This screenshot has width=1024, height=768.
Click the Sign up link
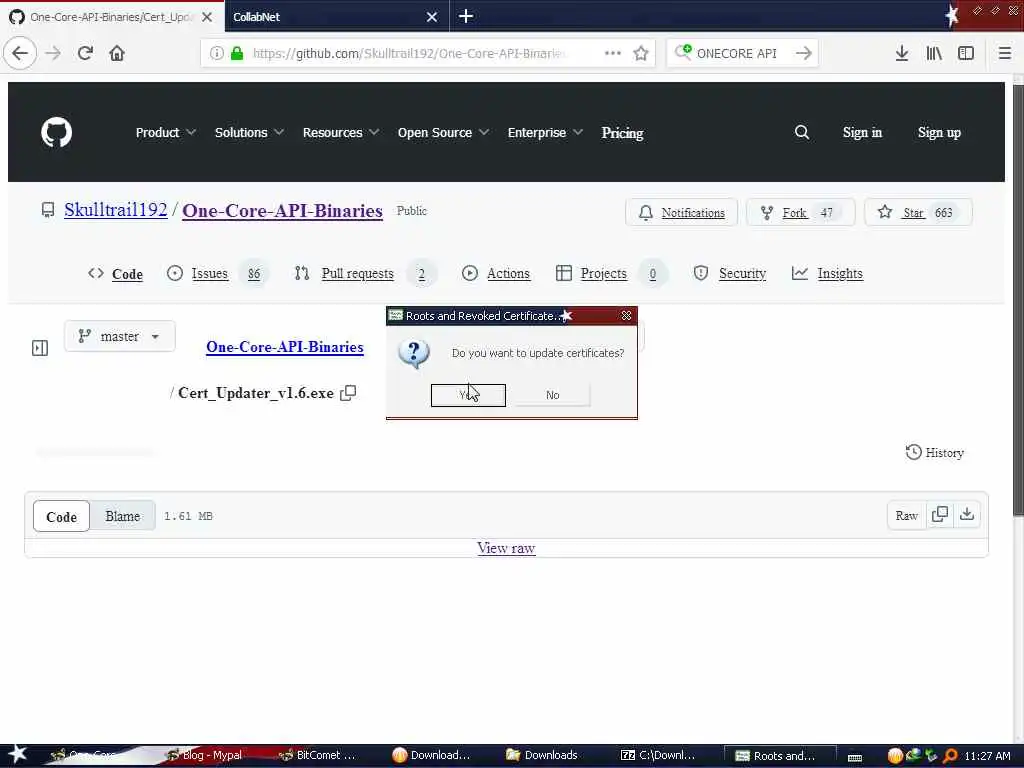tap(939, 133)
